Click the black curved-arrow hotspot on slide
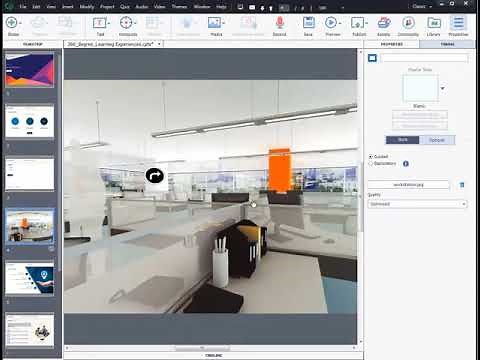 point(155,175)
